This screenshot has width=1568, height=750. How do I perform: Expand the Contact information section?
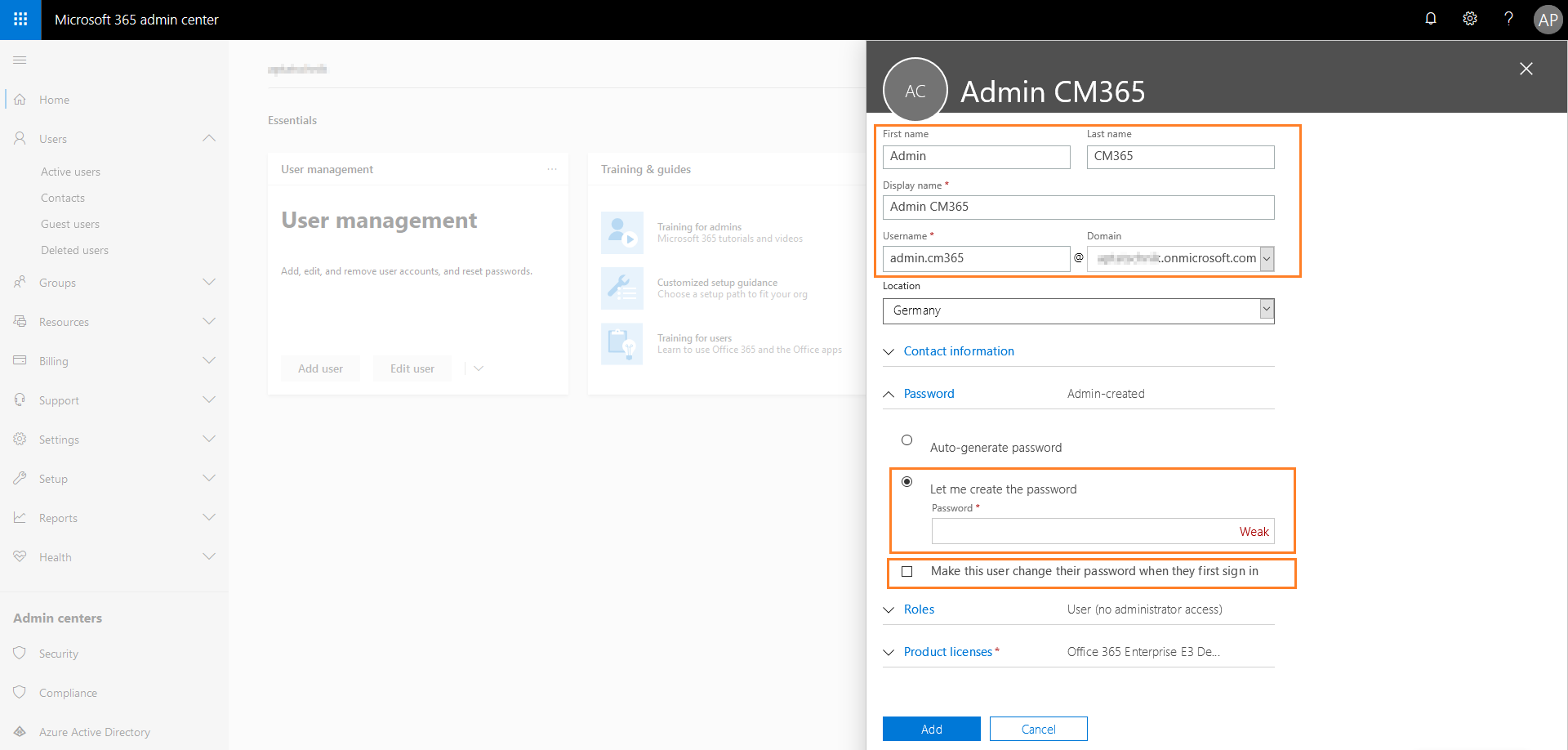pyautogui.click(x=959, y=351)
